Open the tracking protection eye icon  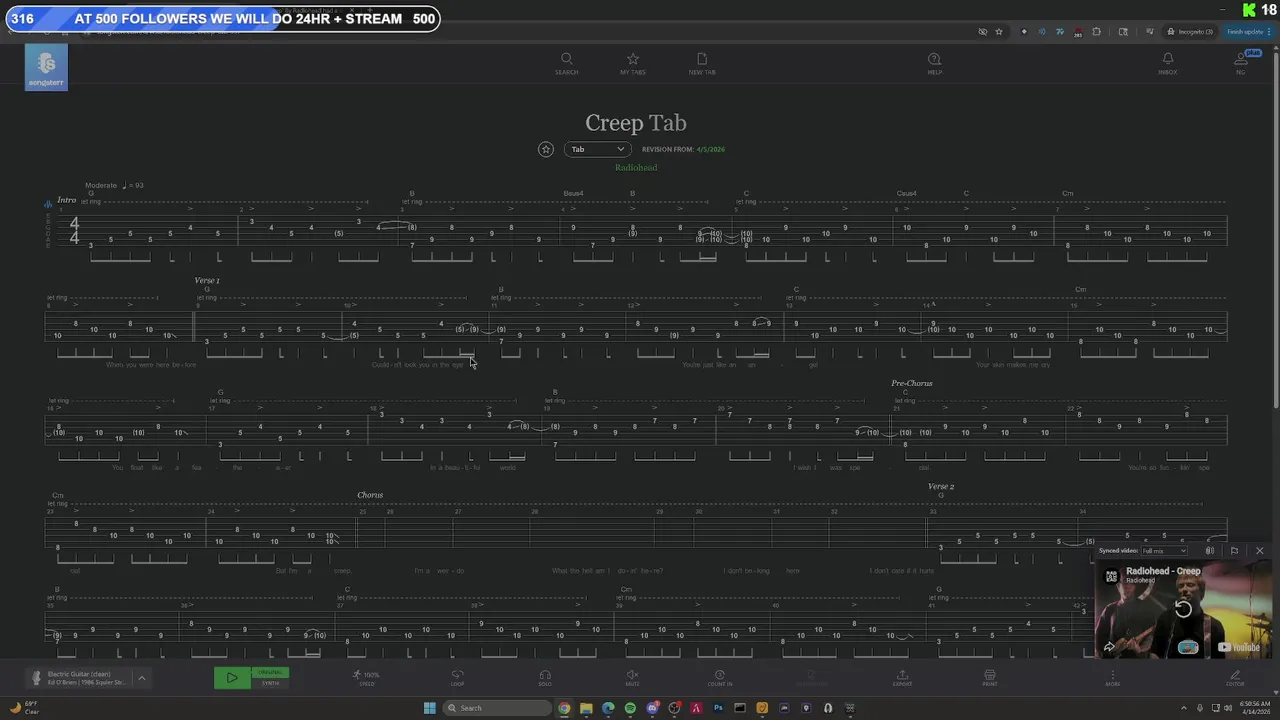(982, 32)
